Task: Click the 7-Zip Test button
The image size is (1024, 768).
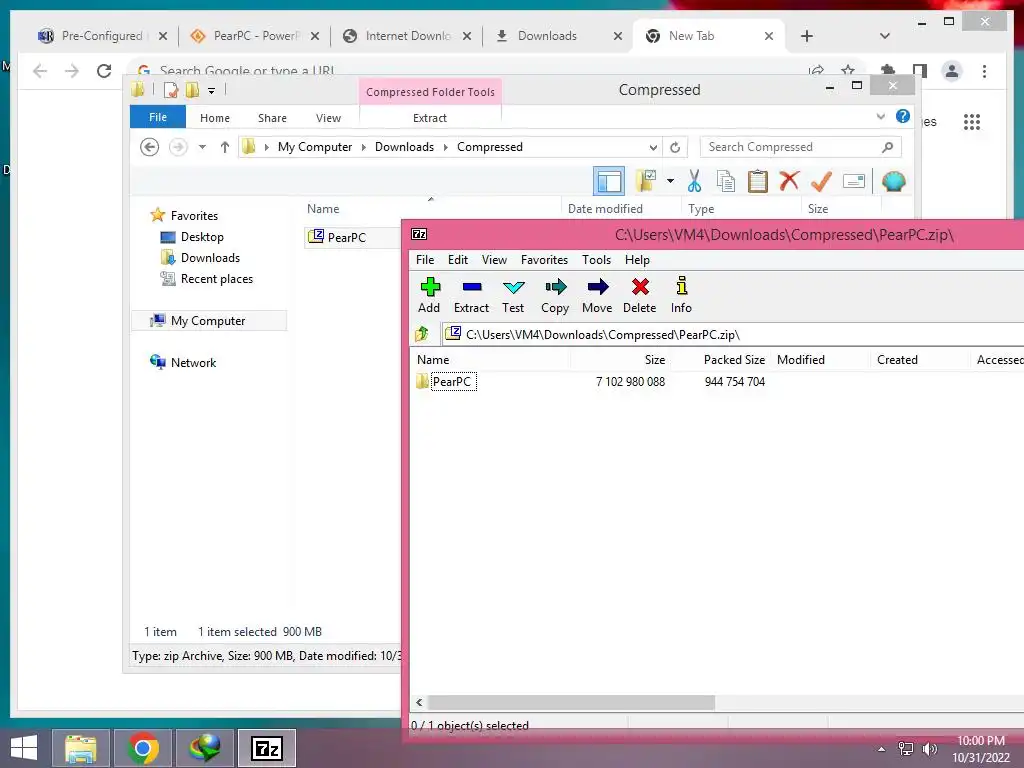Action: pyautogui.click(x=513, y=295)
